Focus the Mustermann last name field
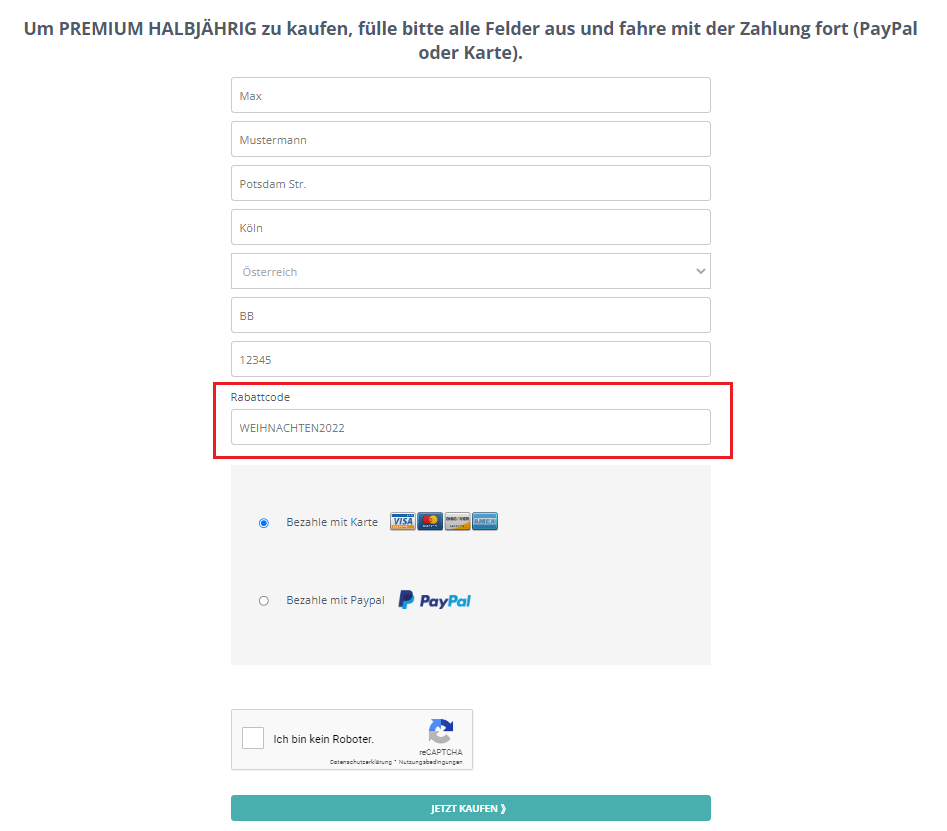947x831 pixels. (x=470, y=139)
